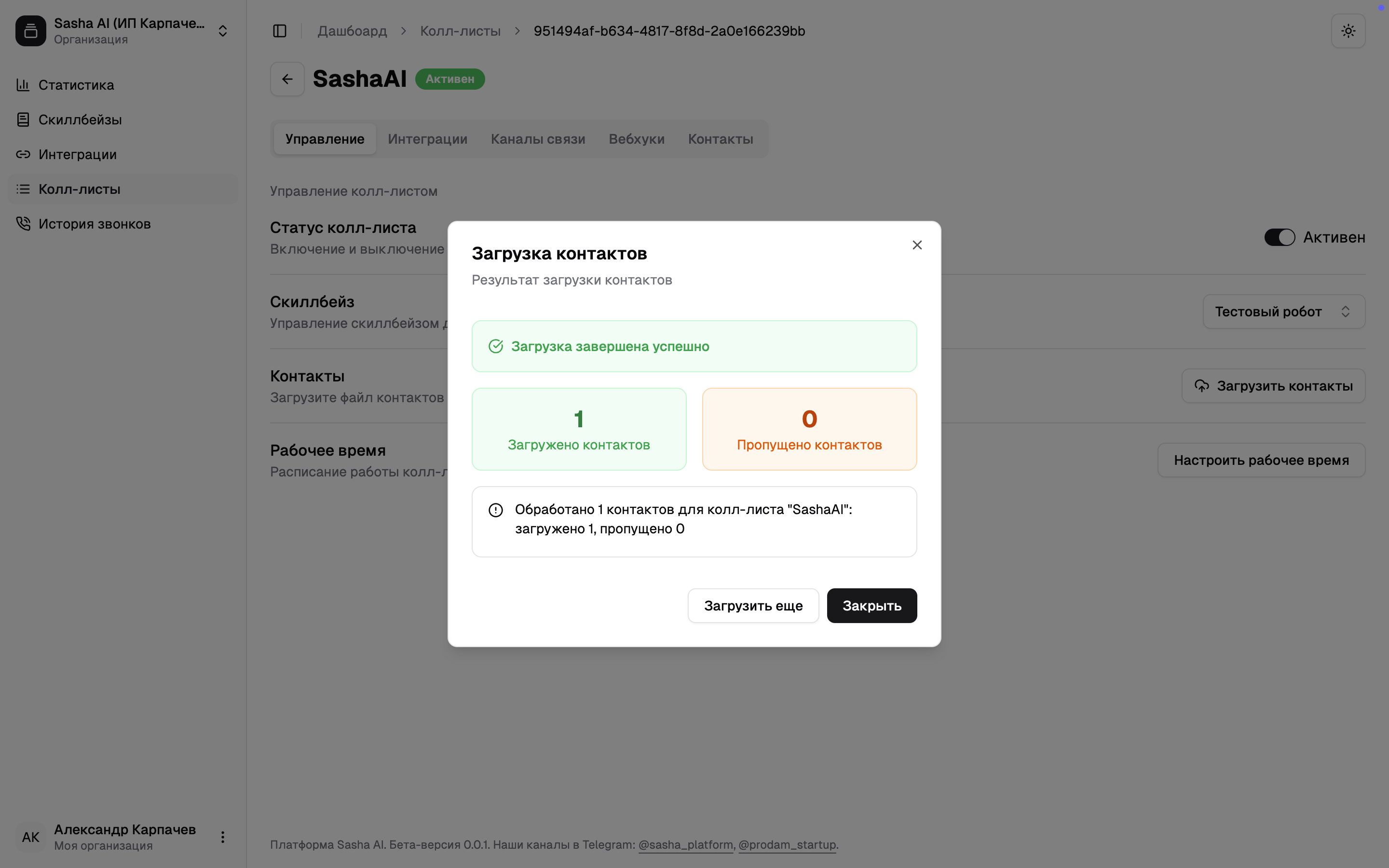
Task: Expand the organization switcher chevrons
Action: 223,31
